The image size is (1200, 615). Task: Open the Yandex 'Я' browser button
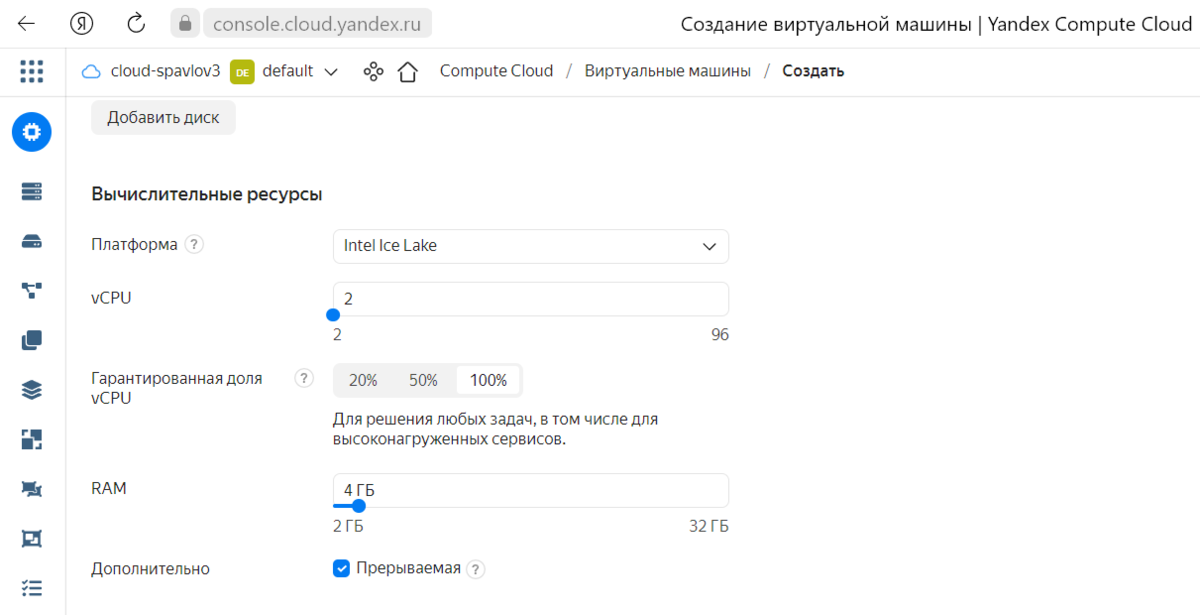point(82,24)
